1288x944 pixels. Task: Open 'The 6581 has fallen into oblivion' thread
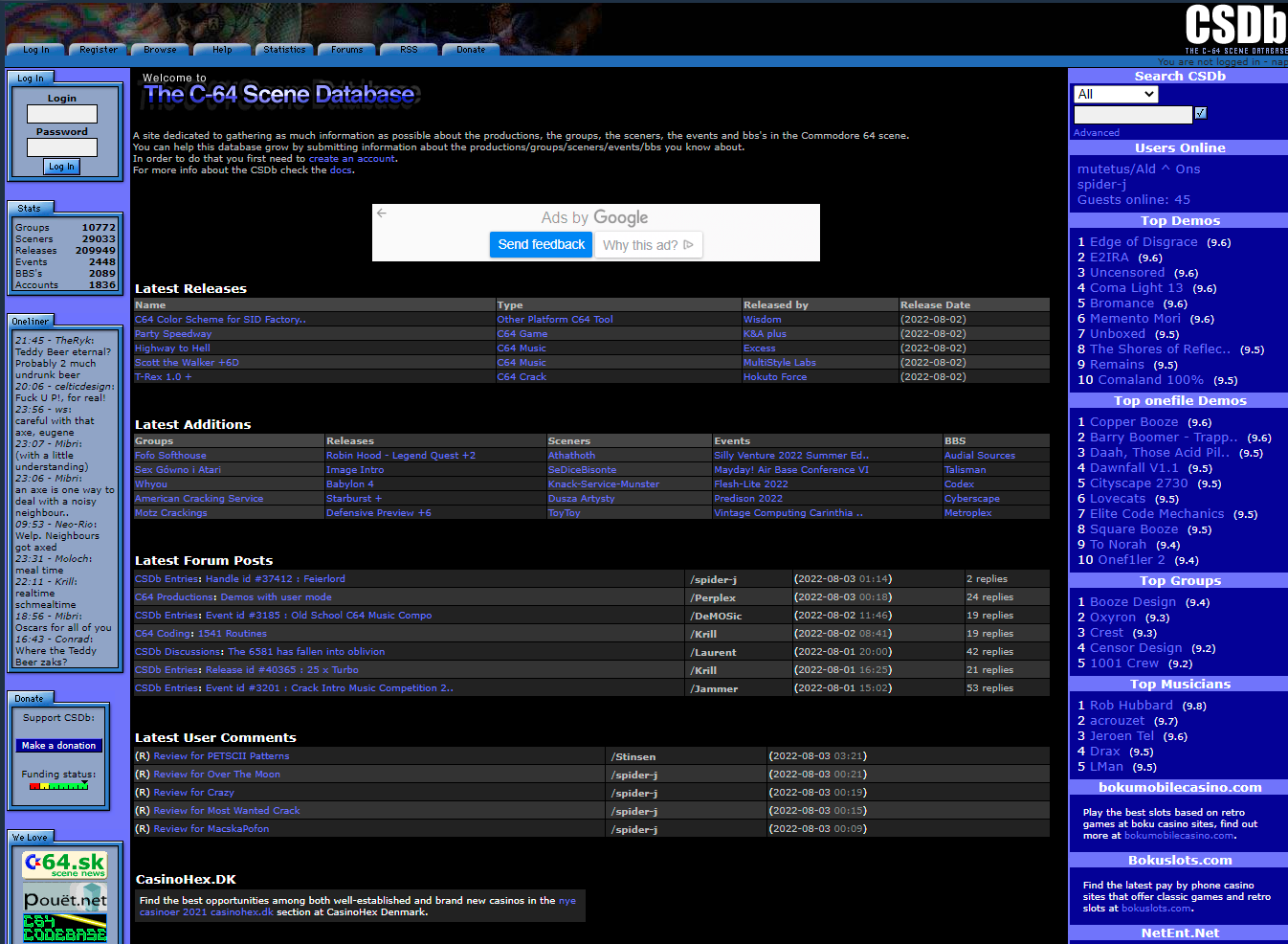pos(306,652)
